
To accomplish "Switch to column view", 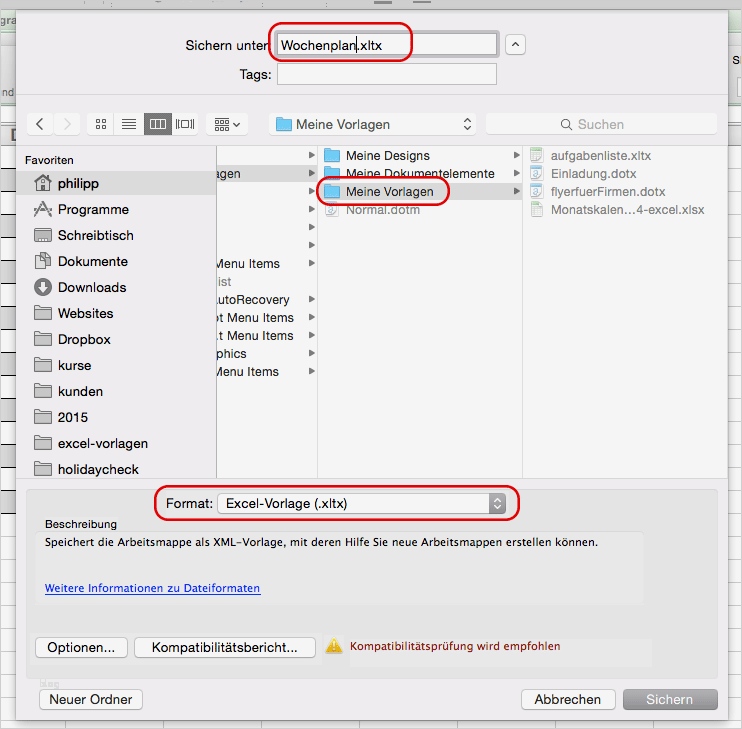I will (x=158, y=124).
